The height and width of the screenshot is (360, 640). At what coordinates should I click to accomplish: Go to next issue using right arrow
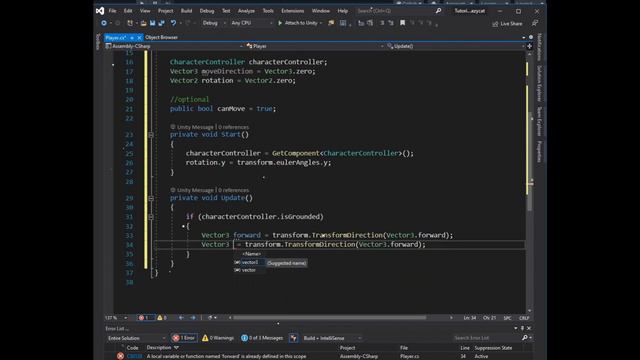click(x=193, y=318)
